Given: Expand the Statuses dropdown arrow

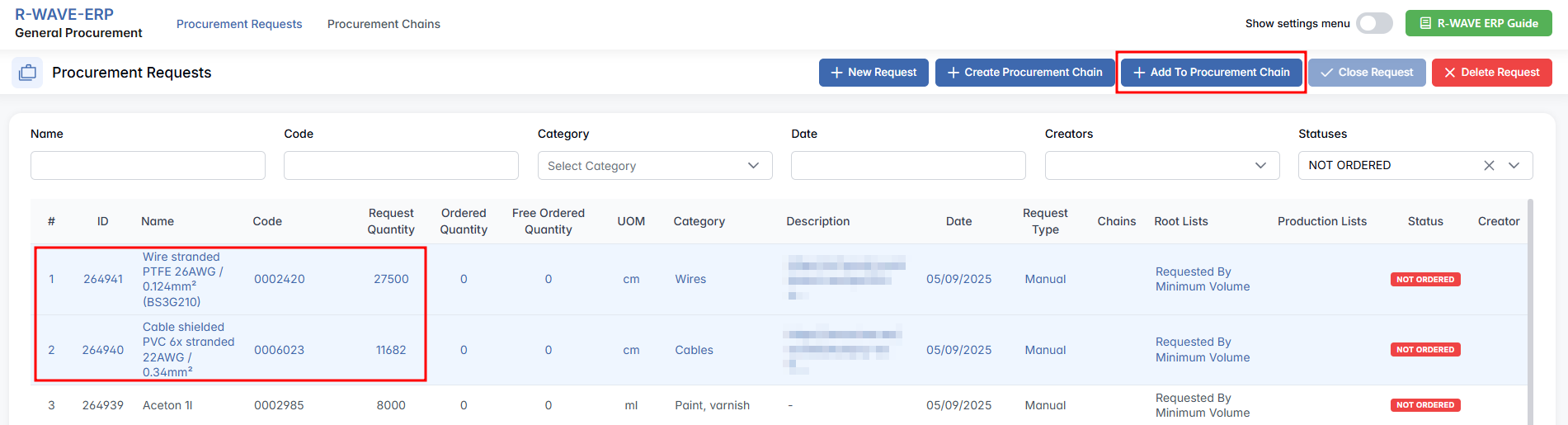Looking at the screenshot, I should coord(1514,165).
